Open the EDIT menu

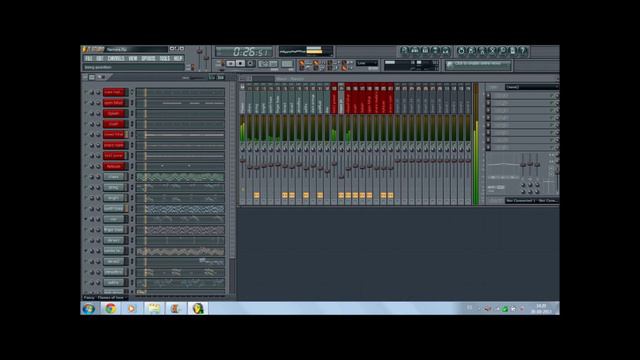click(x=100, y=58)
